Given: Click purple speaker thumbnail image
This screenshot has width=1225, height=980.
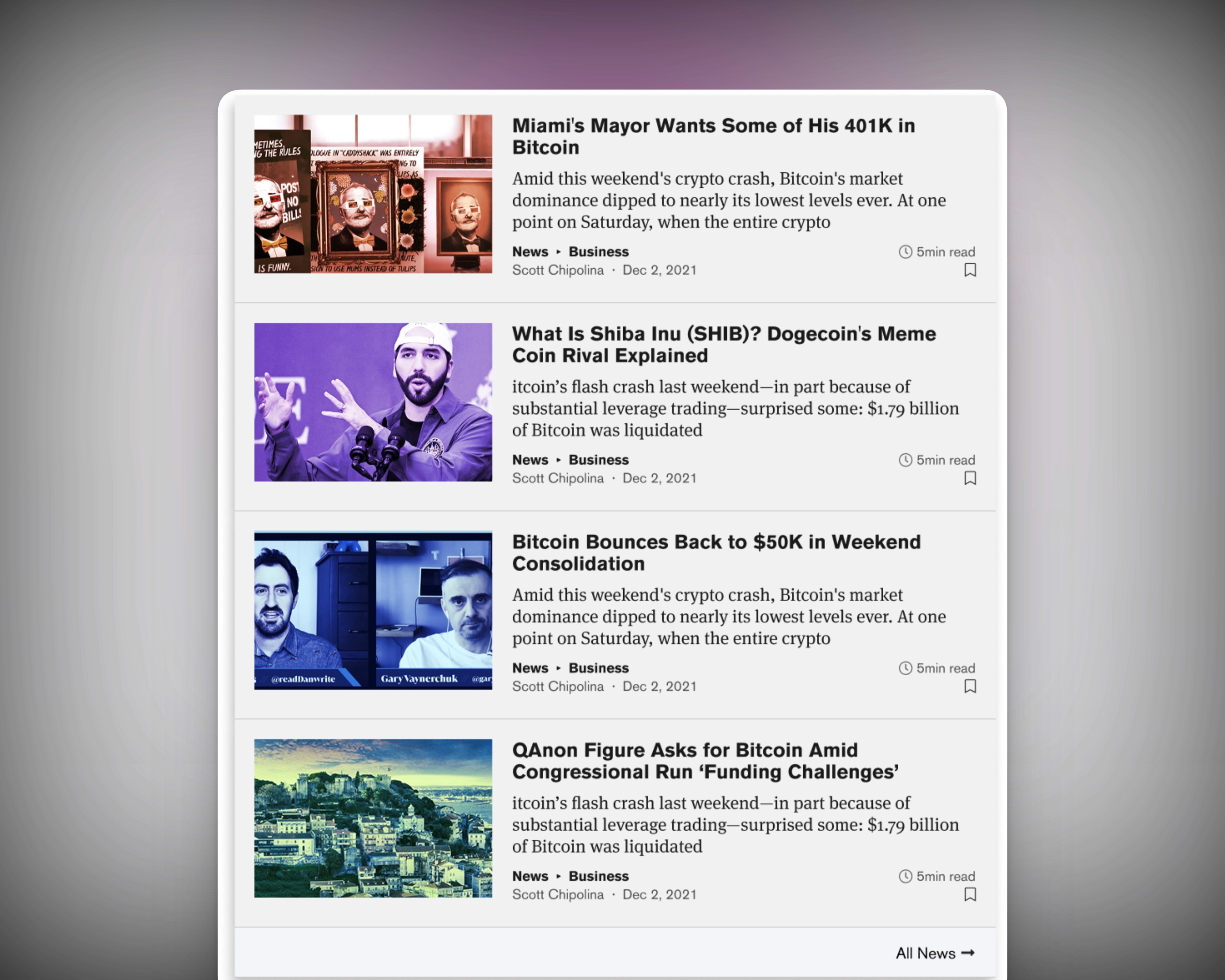Looking at the screenshot, I should click(373, 402).
